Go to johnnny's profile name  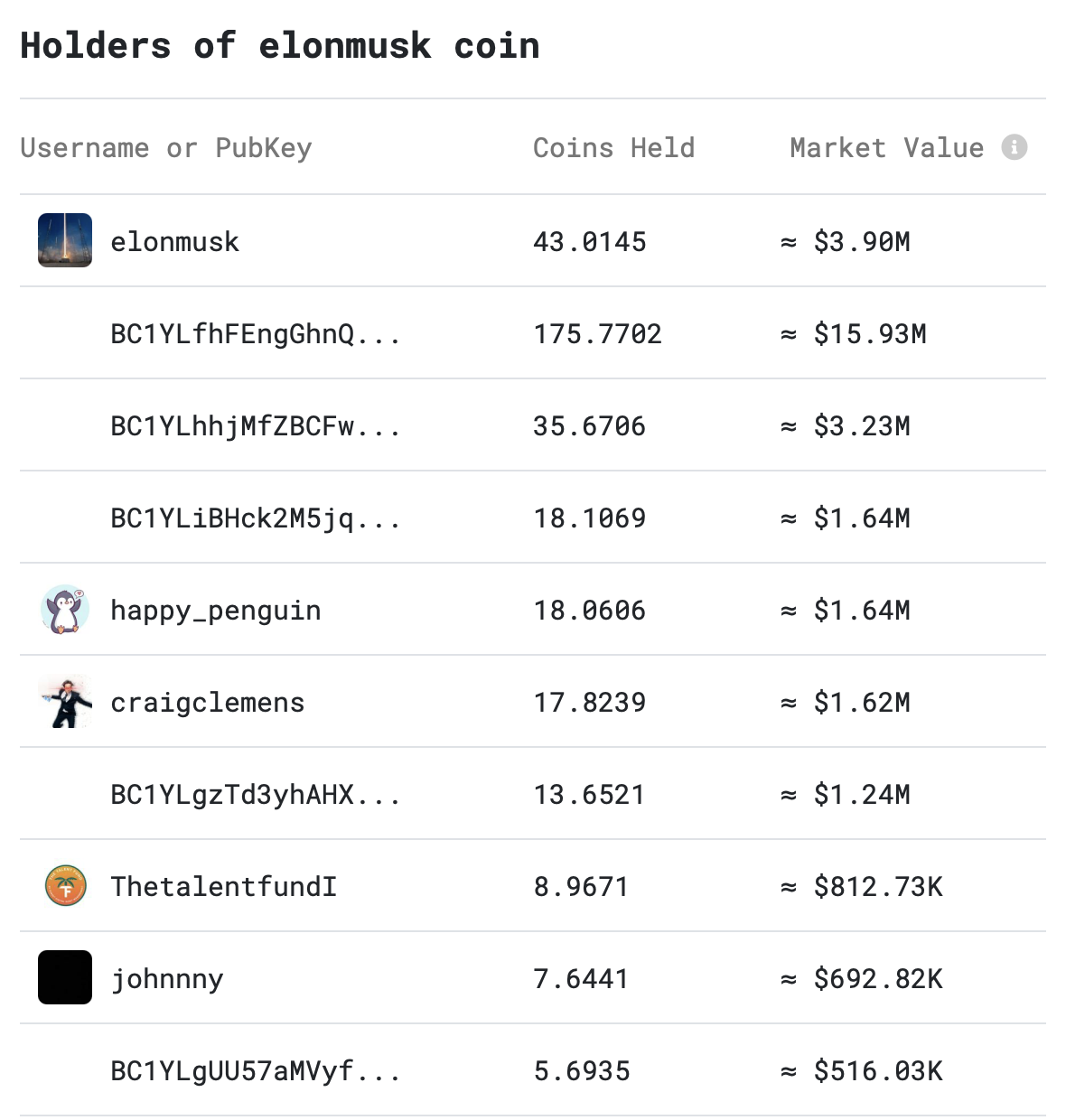pyautogui.click(x=167, y=979)
